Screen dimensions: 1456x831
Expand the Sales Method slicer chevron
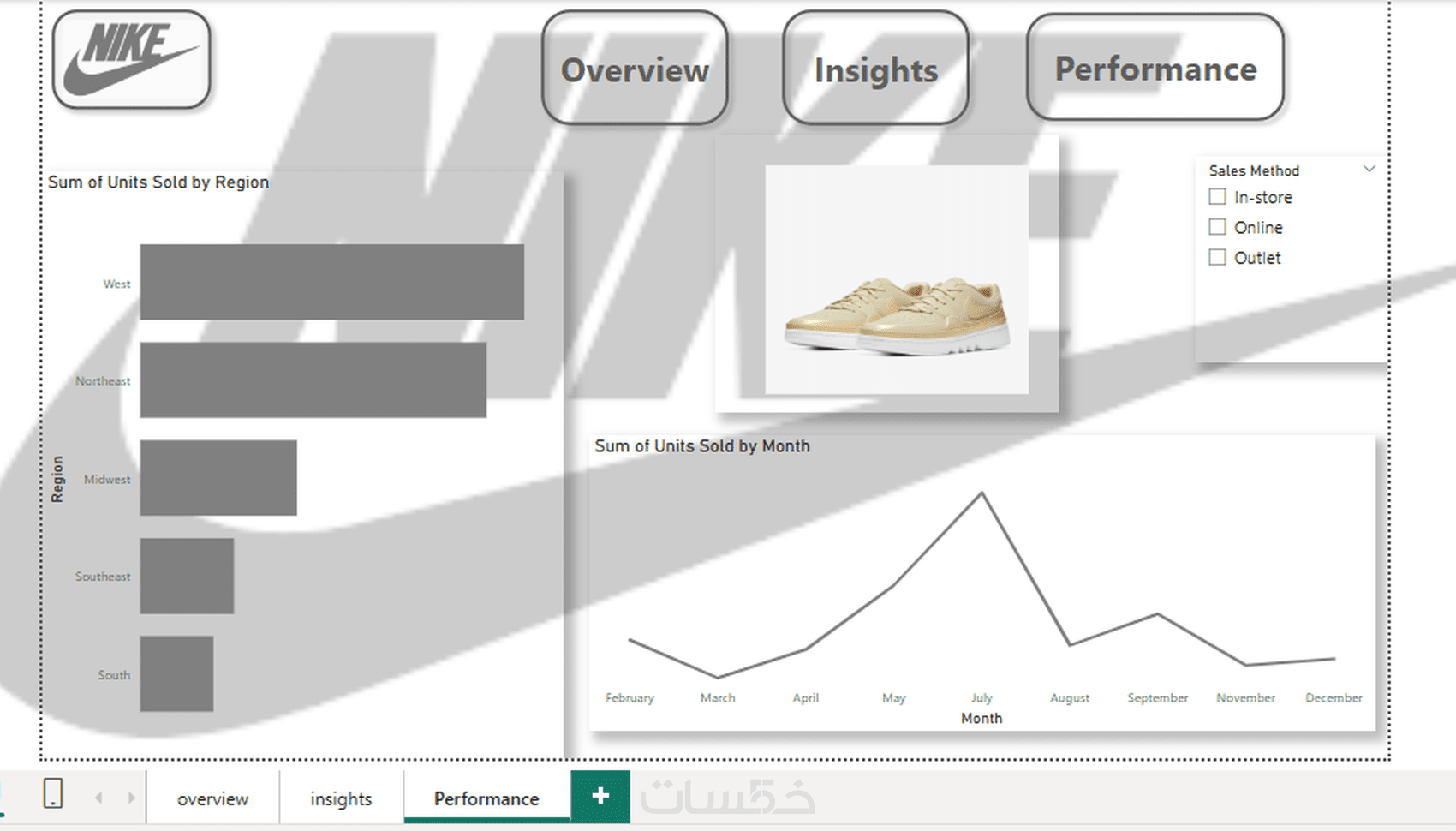(1369, 169)
